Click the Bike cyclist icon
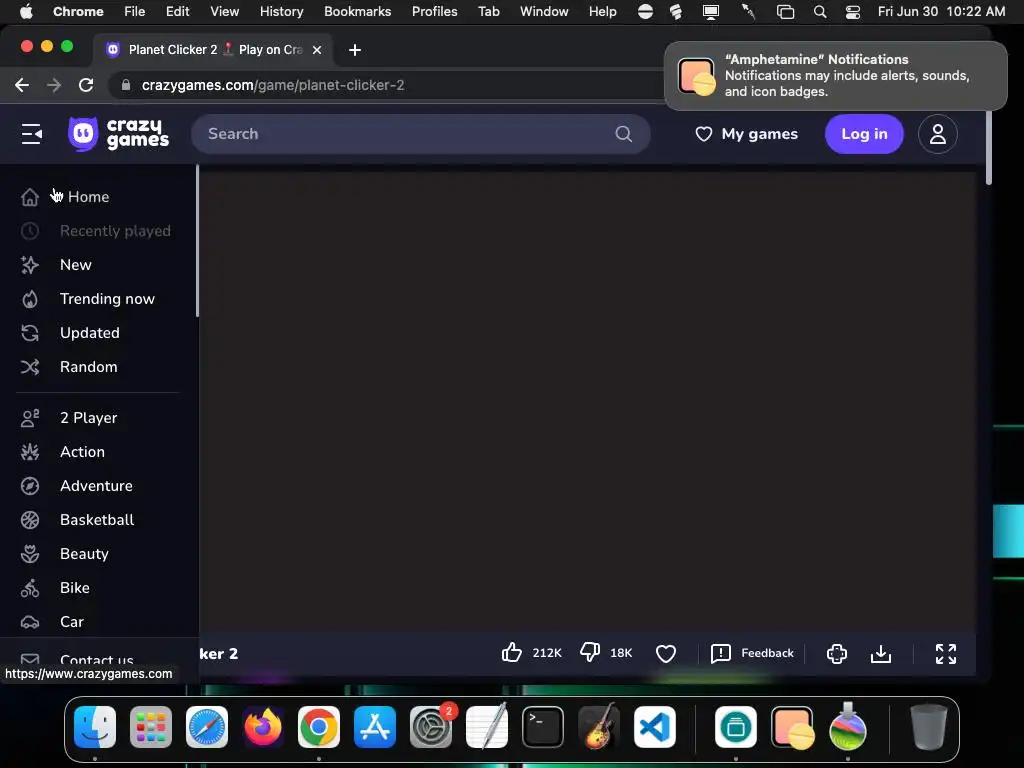 (29, 588)
